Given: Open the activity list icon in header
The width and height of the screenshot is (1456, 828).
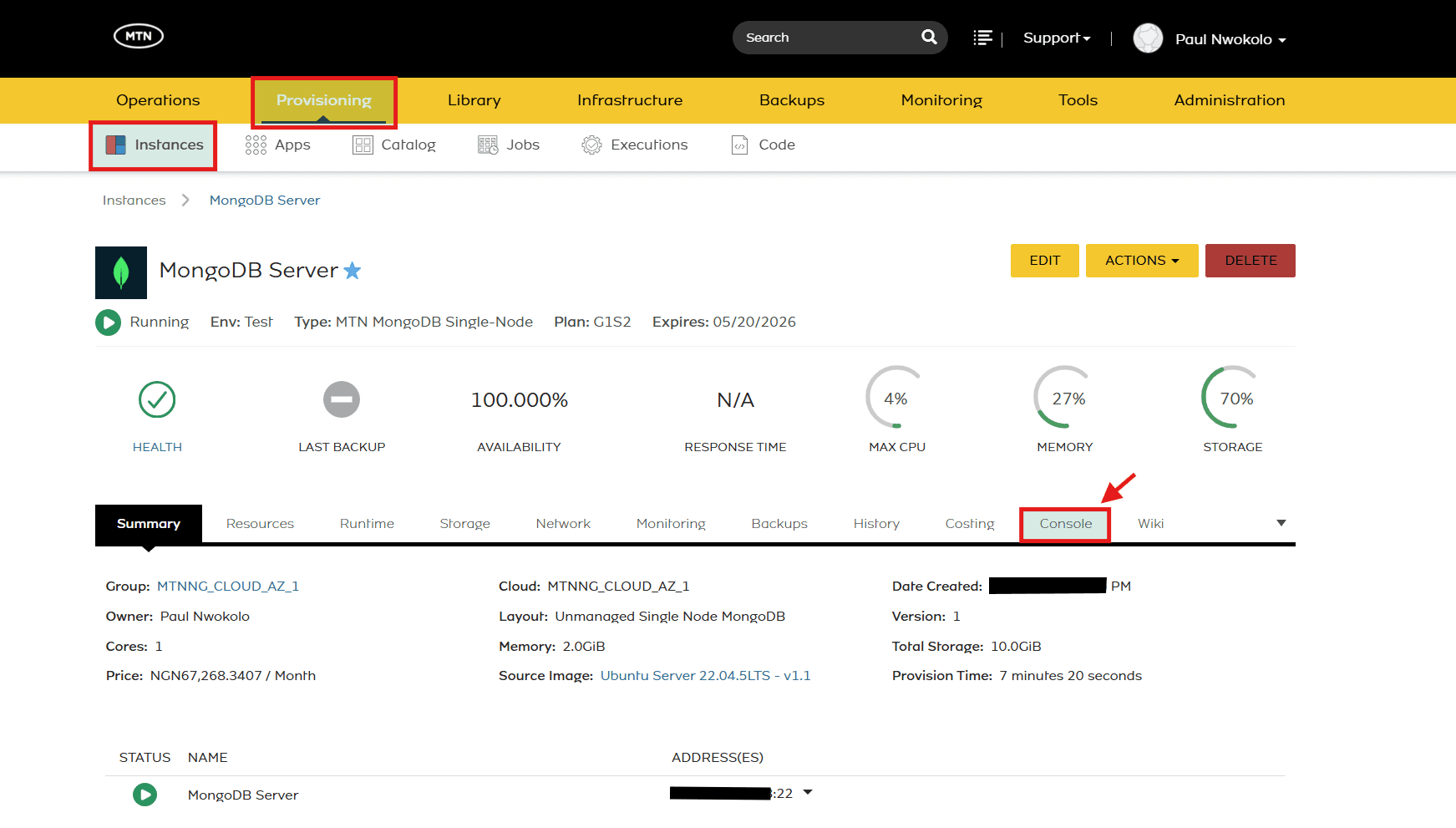Looking at the screenshot, I should 983,38.
